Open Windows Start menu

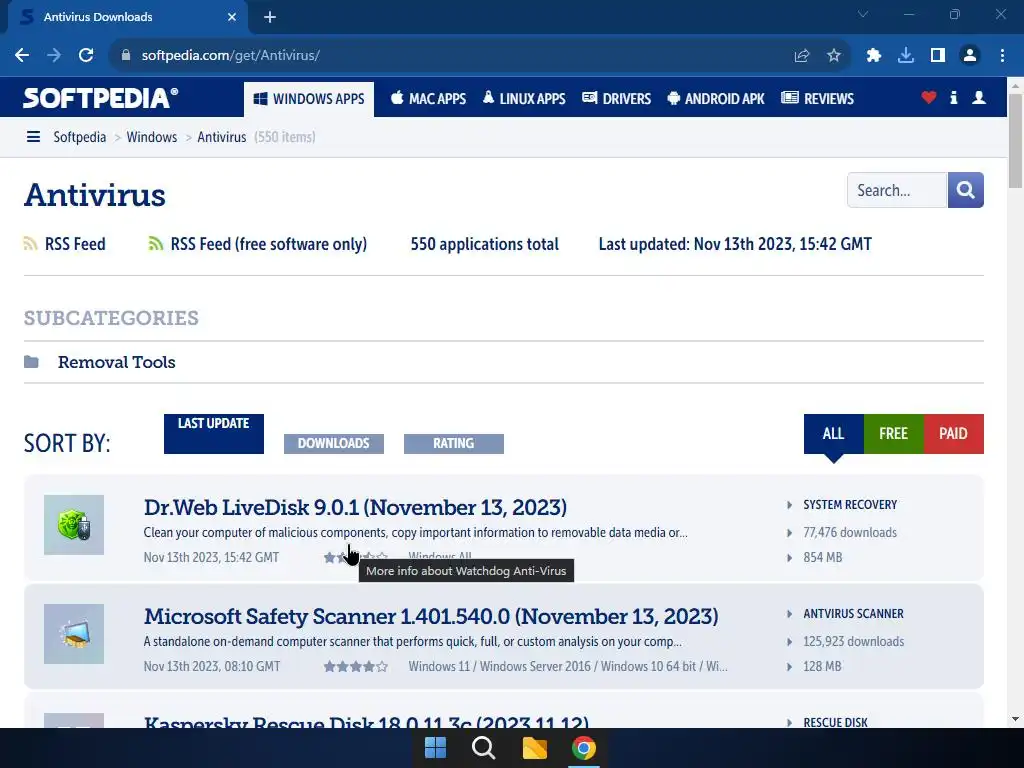tap(436, 748)
